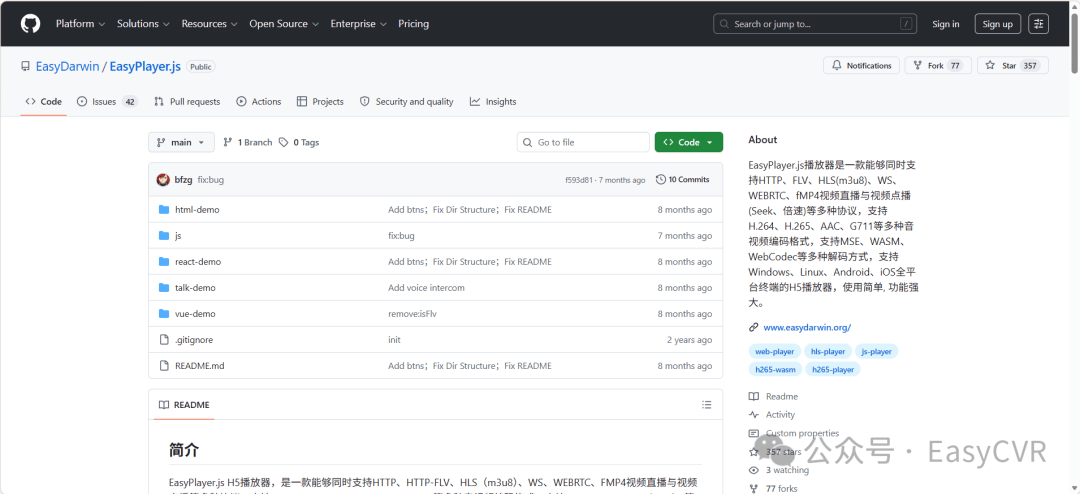The image size is (1080, 494).
Task: Click the Go to file search field
Action: click(x=583, y=143)
